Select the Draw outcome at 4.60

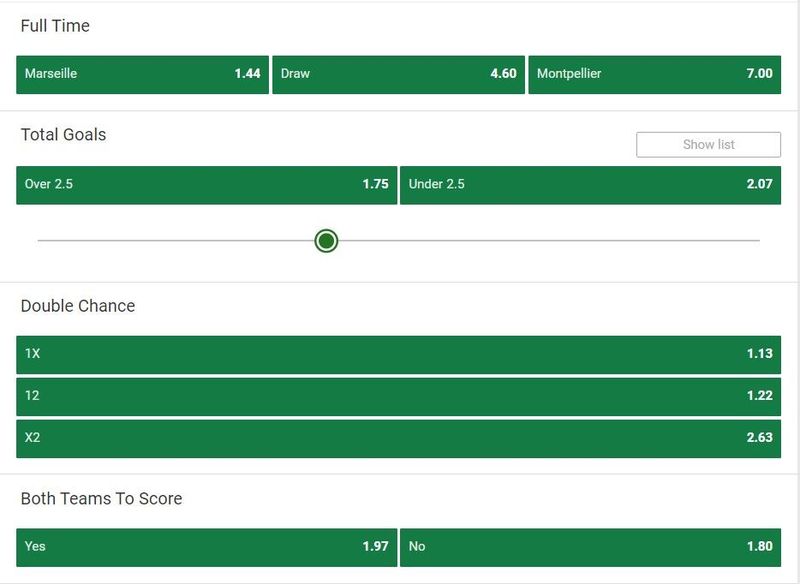(x=398, y=74)
